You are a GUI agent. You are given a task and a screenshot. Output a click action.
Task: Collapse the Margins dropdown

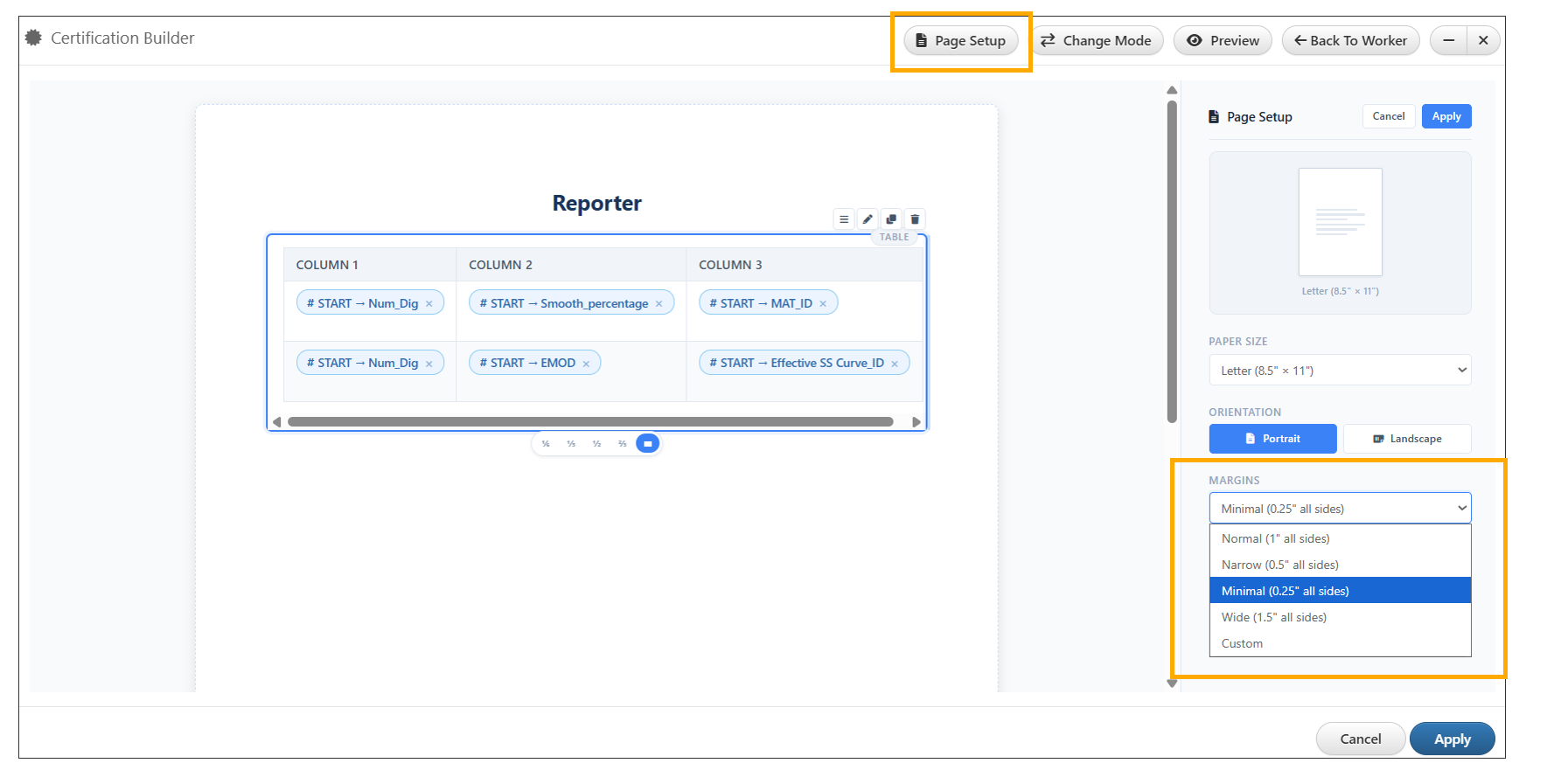pyautogui.click(x=1339, y=509)
